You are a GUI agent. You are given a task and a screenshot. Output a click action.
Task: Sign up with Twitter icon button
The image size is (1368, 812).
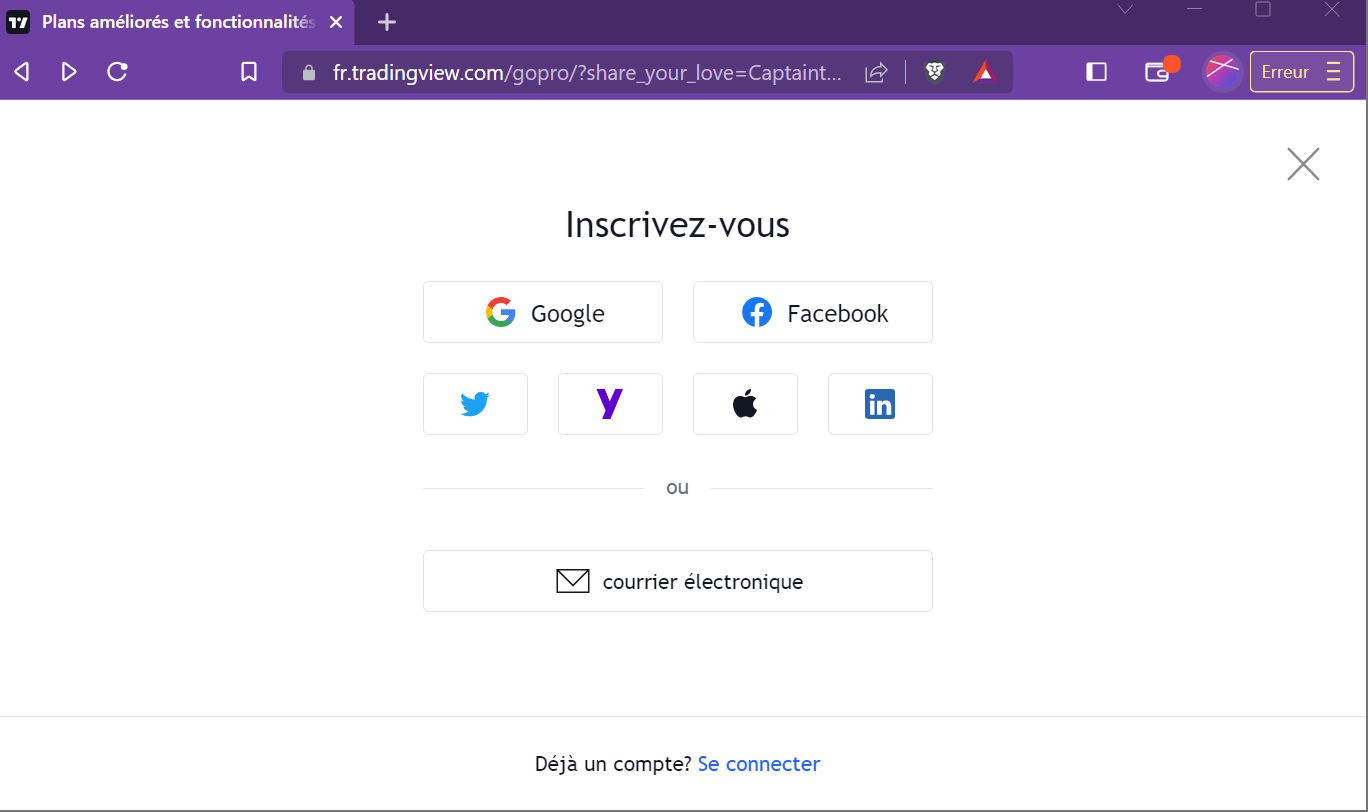[475, 404]
